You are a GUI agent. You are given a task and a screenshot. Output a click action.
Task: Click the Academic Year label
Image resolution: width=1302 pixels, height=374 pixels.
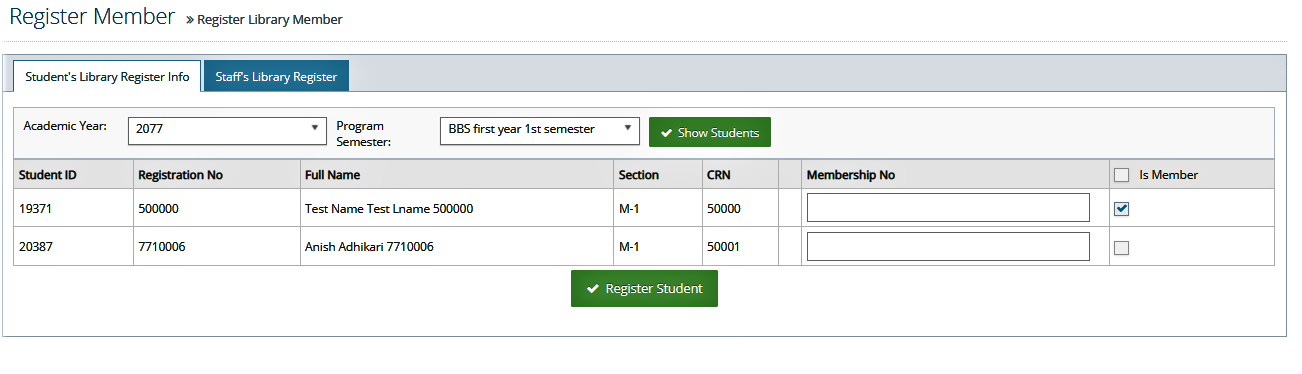[65, 126]
